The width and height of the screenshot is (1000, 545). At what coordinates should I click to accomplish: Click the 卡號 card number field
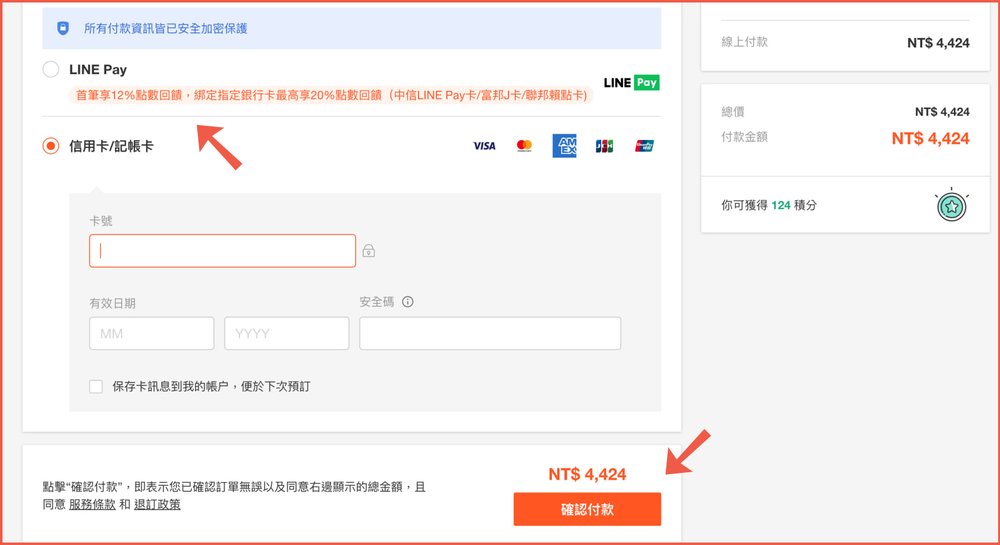point(223,251)
